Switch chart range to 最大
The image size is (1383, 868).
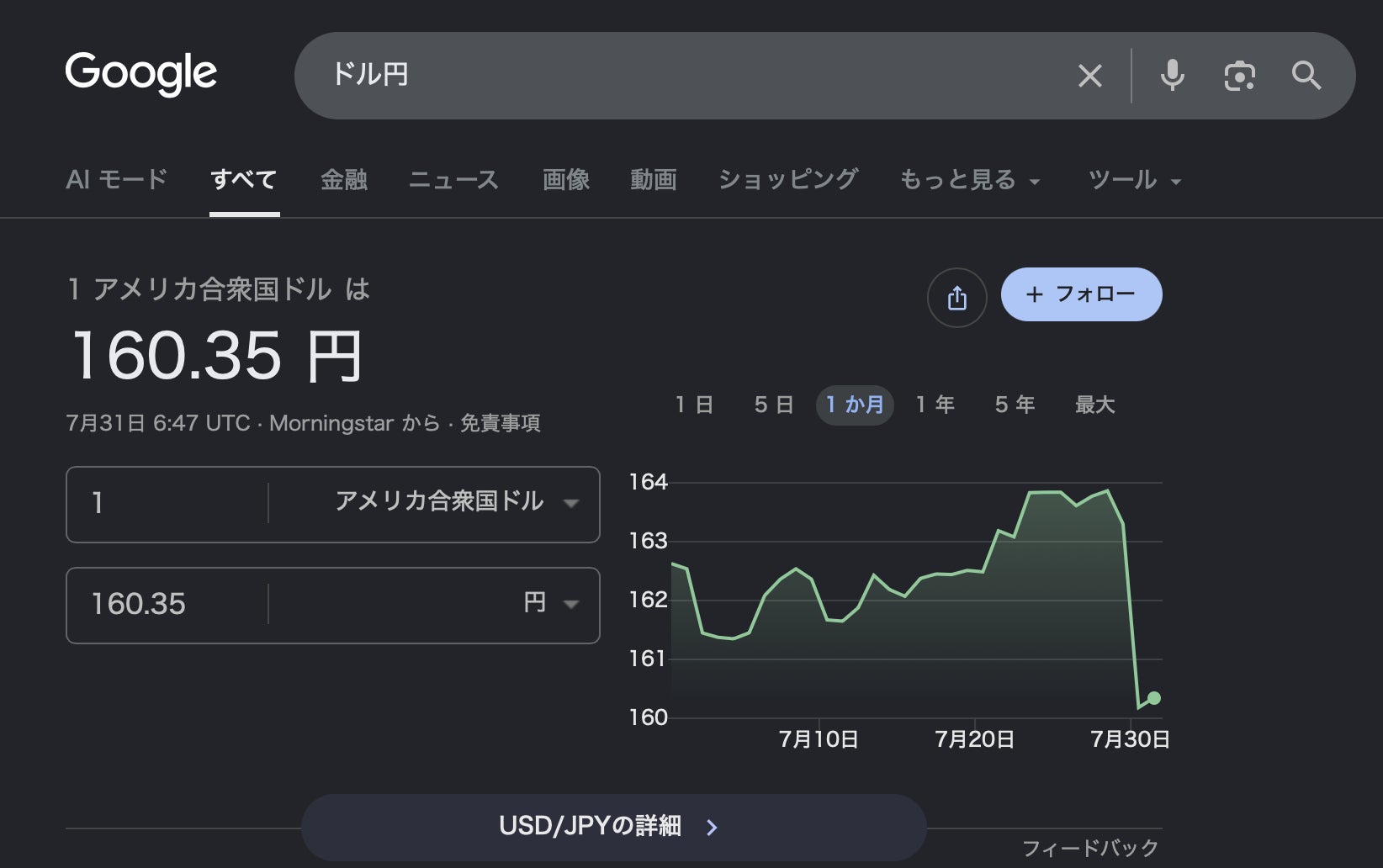pyautogui.click(x=1094, y=405)
